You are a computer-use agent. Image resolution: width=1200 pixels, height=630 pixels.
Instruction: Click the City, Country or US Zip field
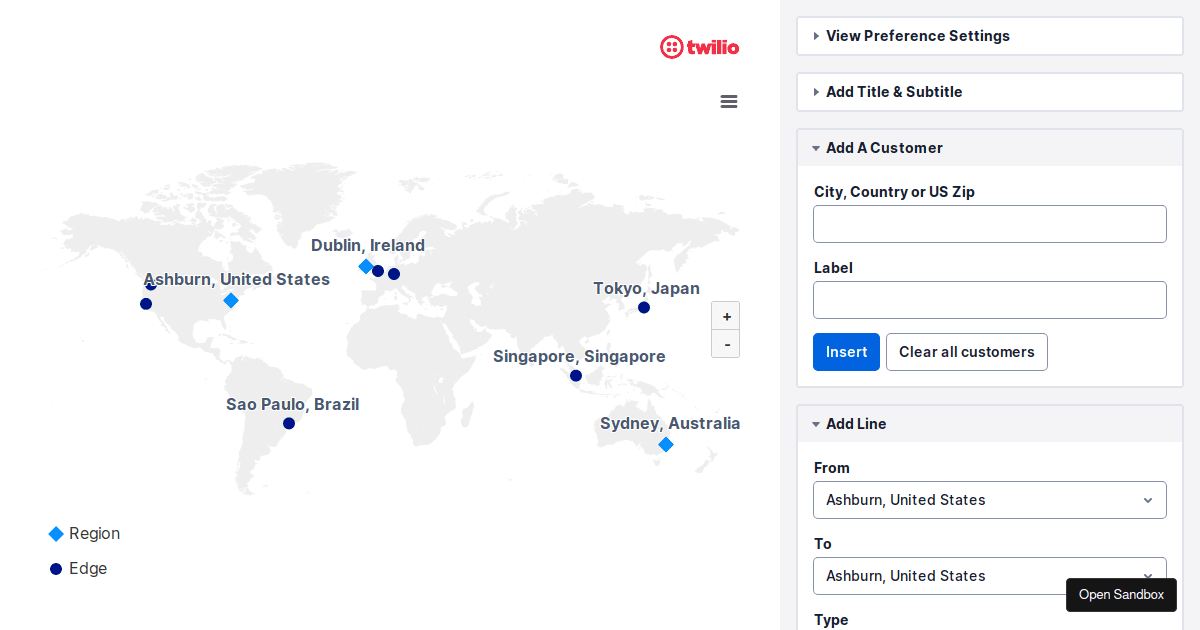click(x=989, y=224)
